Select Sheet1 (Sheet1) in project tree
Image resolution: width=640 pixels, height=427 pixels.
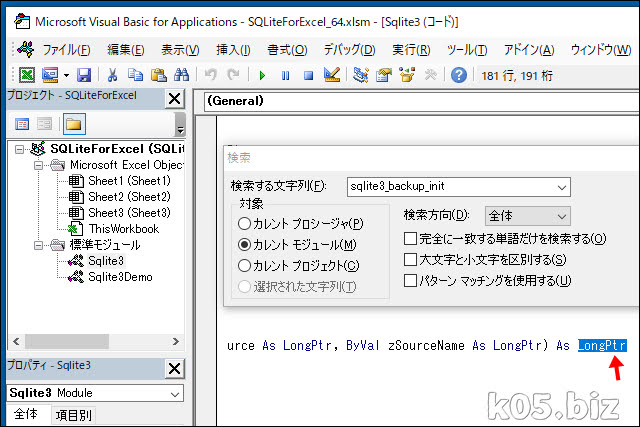coord(129,181)
